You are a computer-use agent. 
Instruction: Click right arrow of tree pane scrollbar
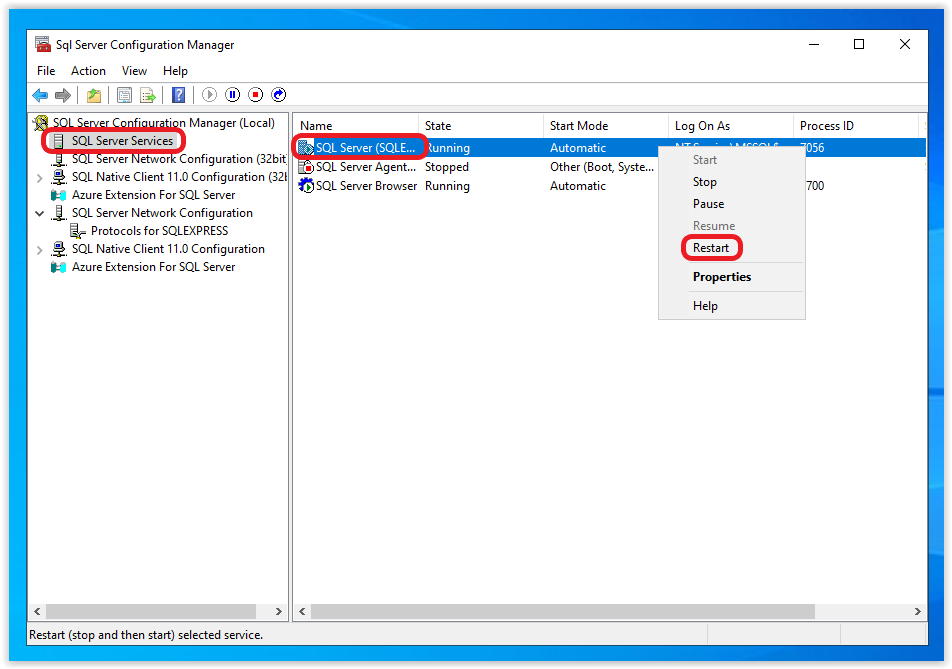[x=279, y=611]
